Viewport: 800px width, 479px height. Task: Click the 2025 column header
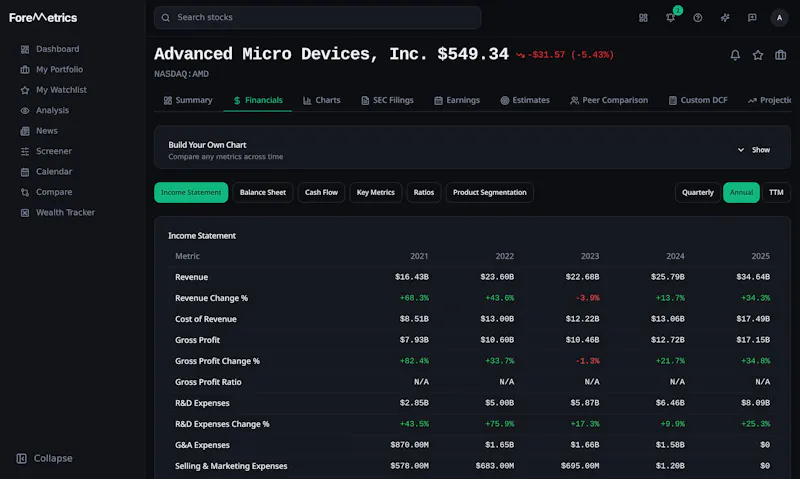760,256
